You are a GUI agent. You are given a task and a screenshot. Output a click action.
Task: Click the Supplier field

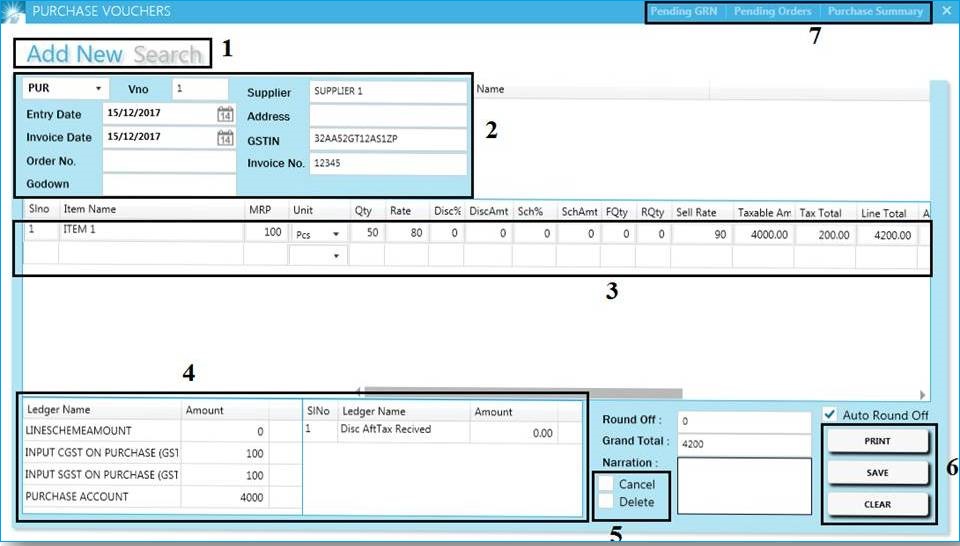coord(388,92)
